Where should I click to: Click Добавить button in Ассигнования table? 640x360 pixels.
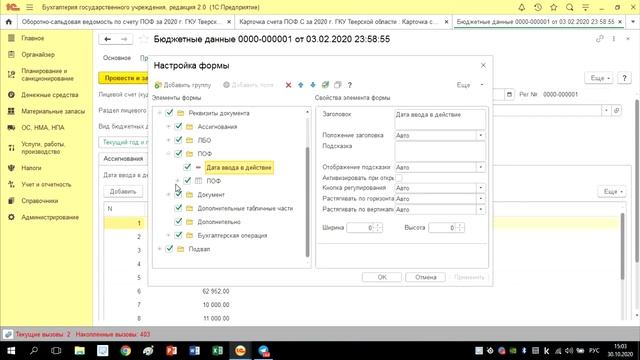pyautogui.click(x=123, y=191)
